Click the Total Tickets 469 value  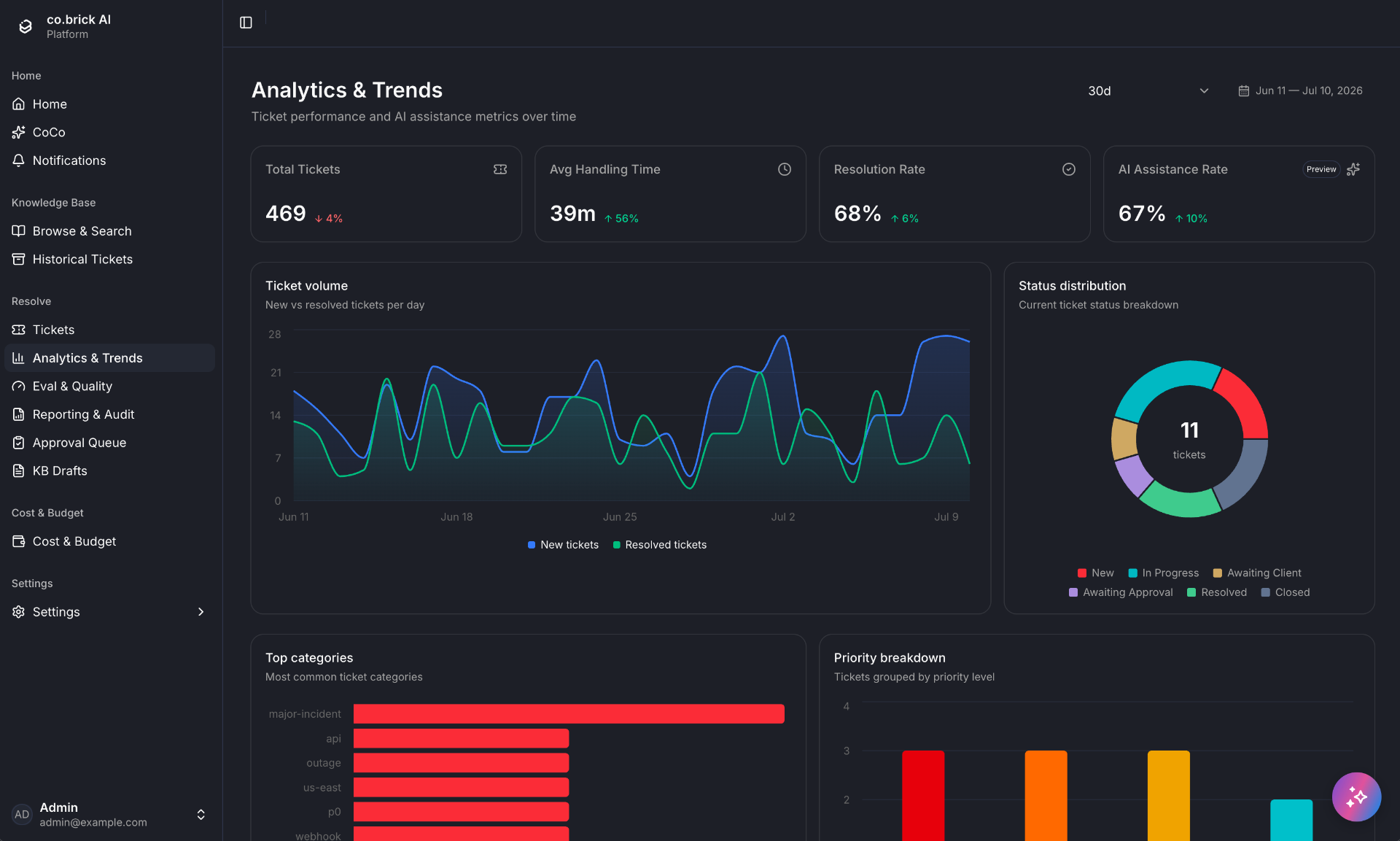tap(286, 214)
